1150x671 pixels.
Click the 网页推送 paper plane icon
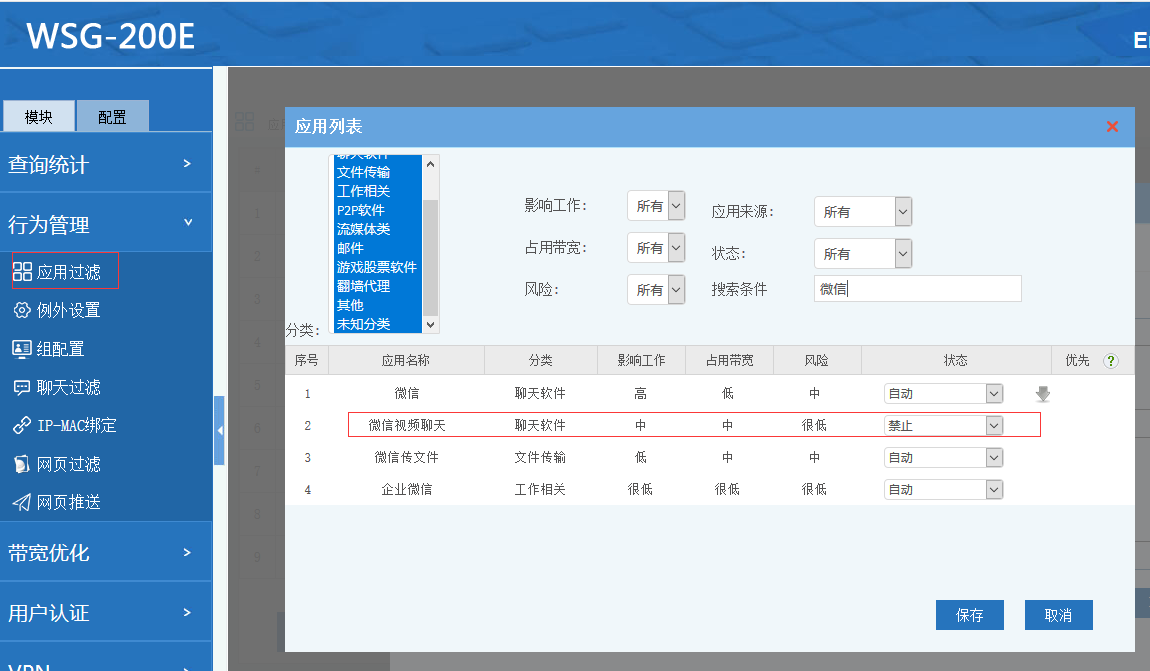(x=22, y=502)
